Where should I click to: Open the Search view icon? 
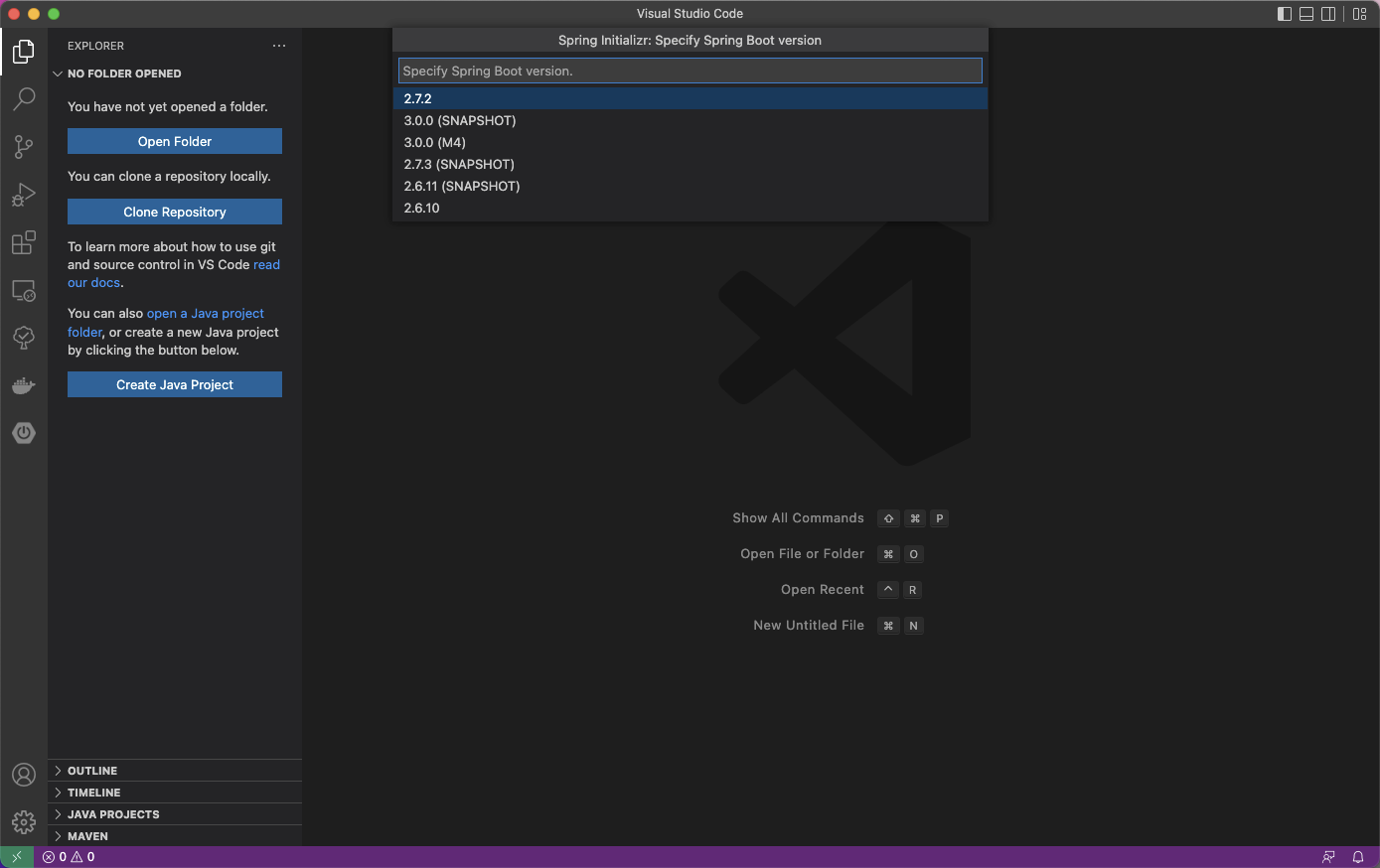click(x=24, y=98)
